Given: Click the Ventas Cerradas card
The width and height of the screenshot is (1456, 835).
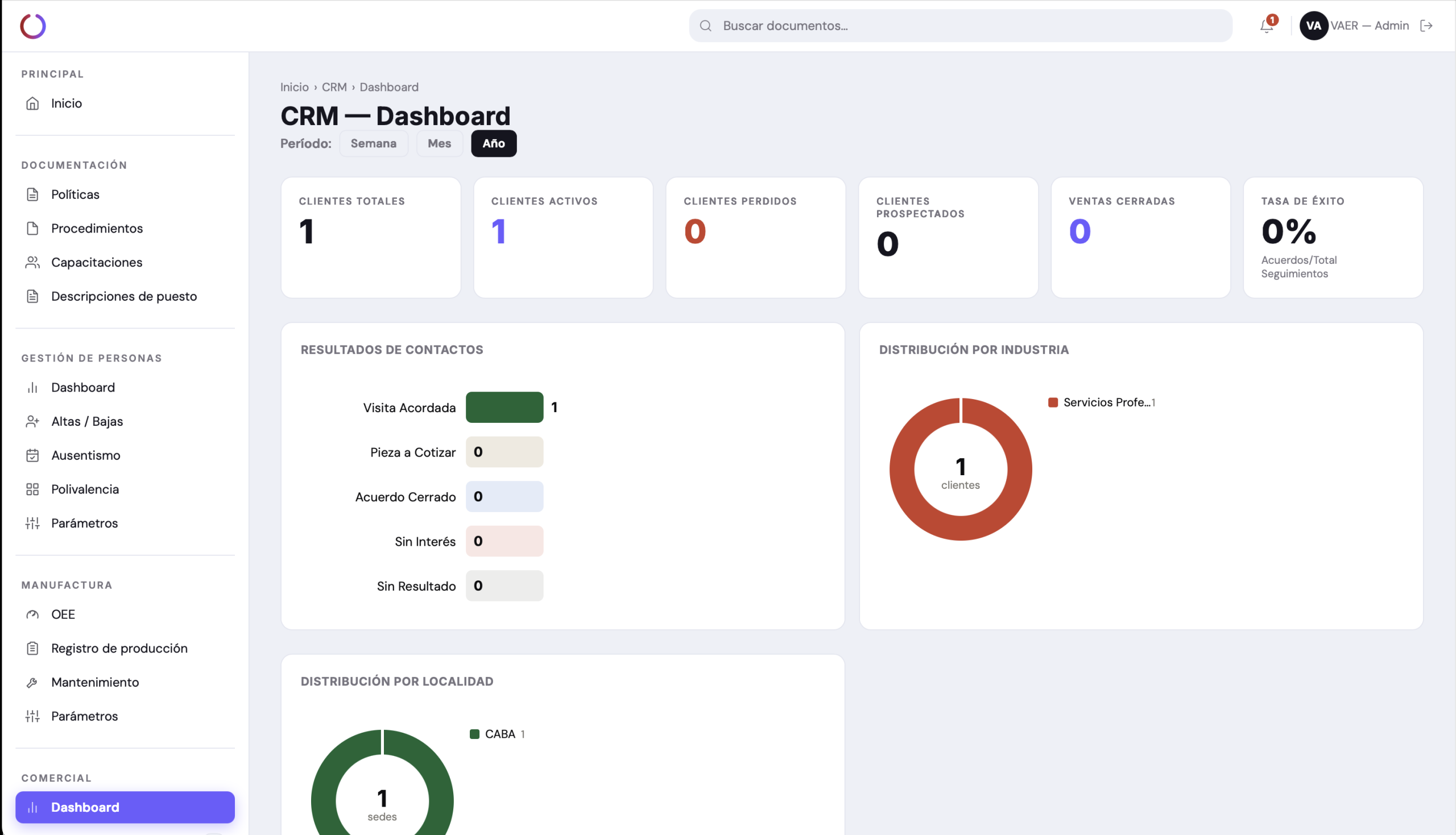Looking at the screenshot, I should [1140, 238].
